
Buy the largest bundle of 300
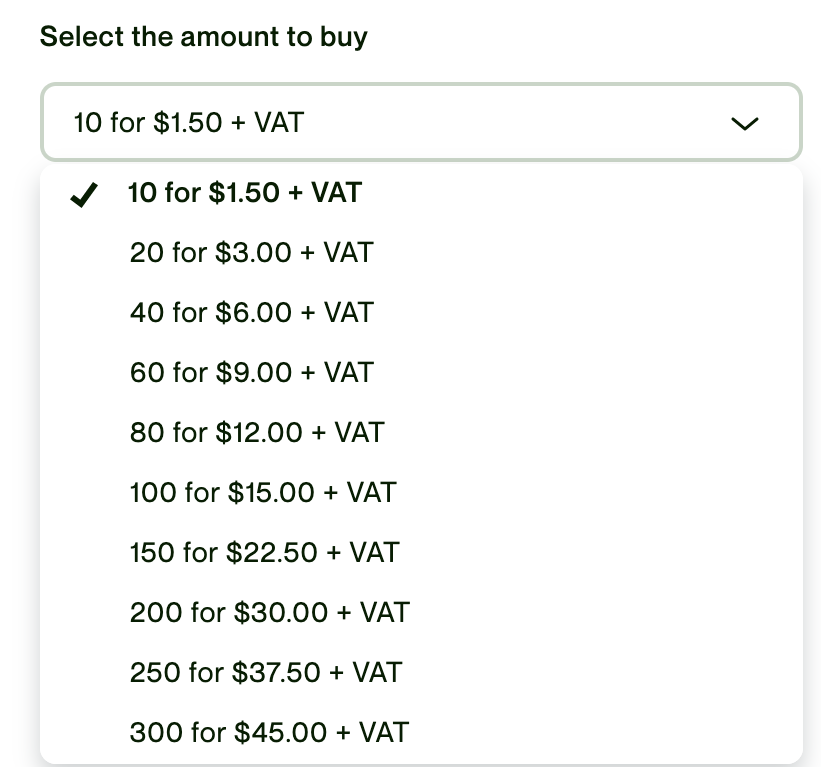pyautogui.click(x=269, y=732)
